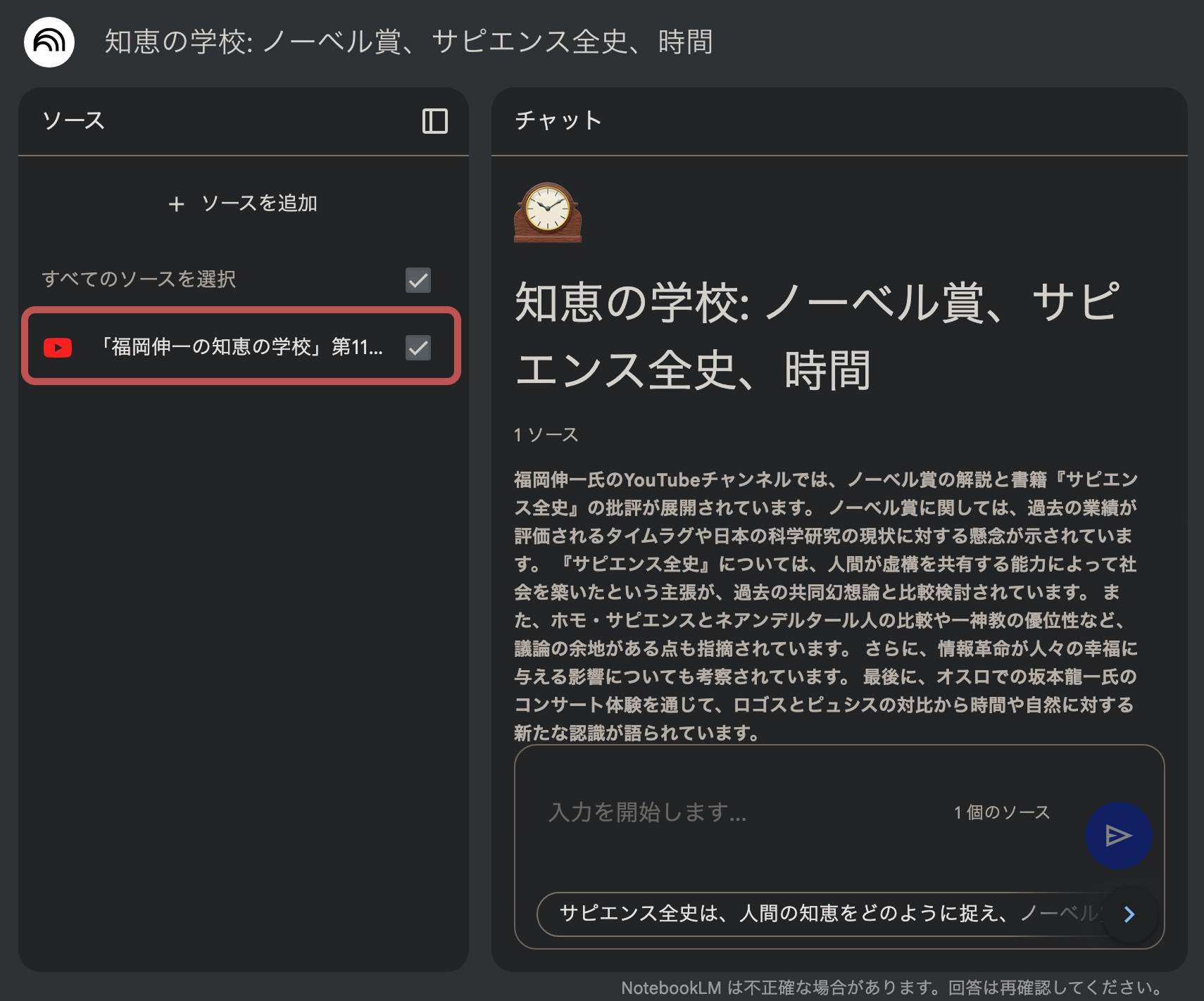
Task: Click the ソース panel heading
Action: [73, 121]
